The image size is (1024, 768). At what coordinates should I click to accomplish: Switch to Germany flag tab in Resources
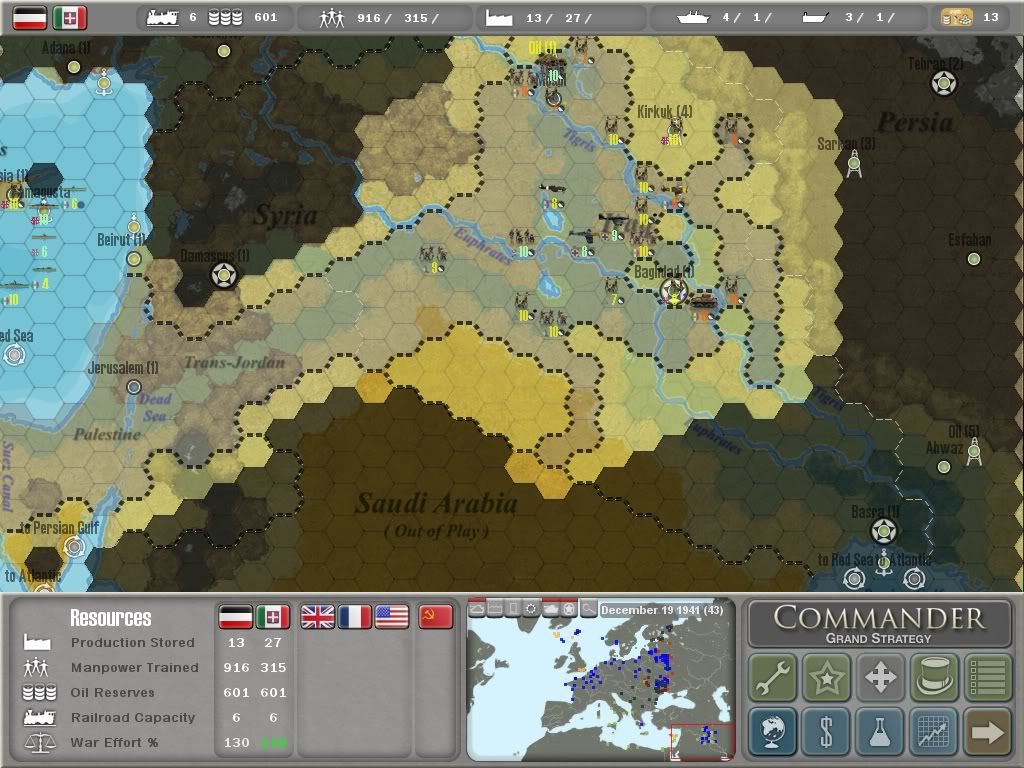[235, 616]
